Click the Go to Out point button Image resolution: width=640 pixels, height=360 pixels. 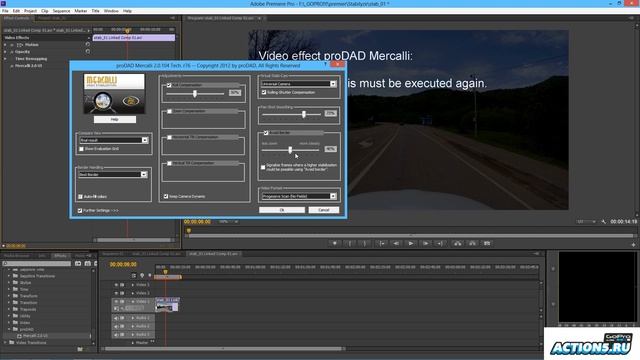440,243
